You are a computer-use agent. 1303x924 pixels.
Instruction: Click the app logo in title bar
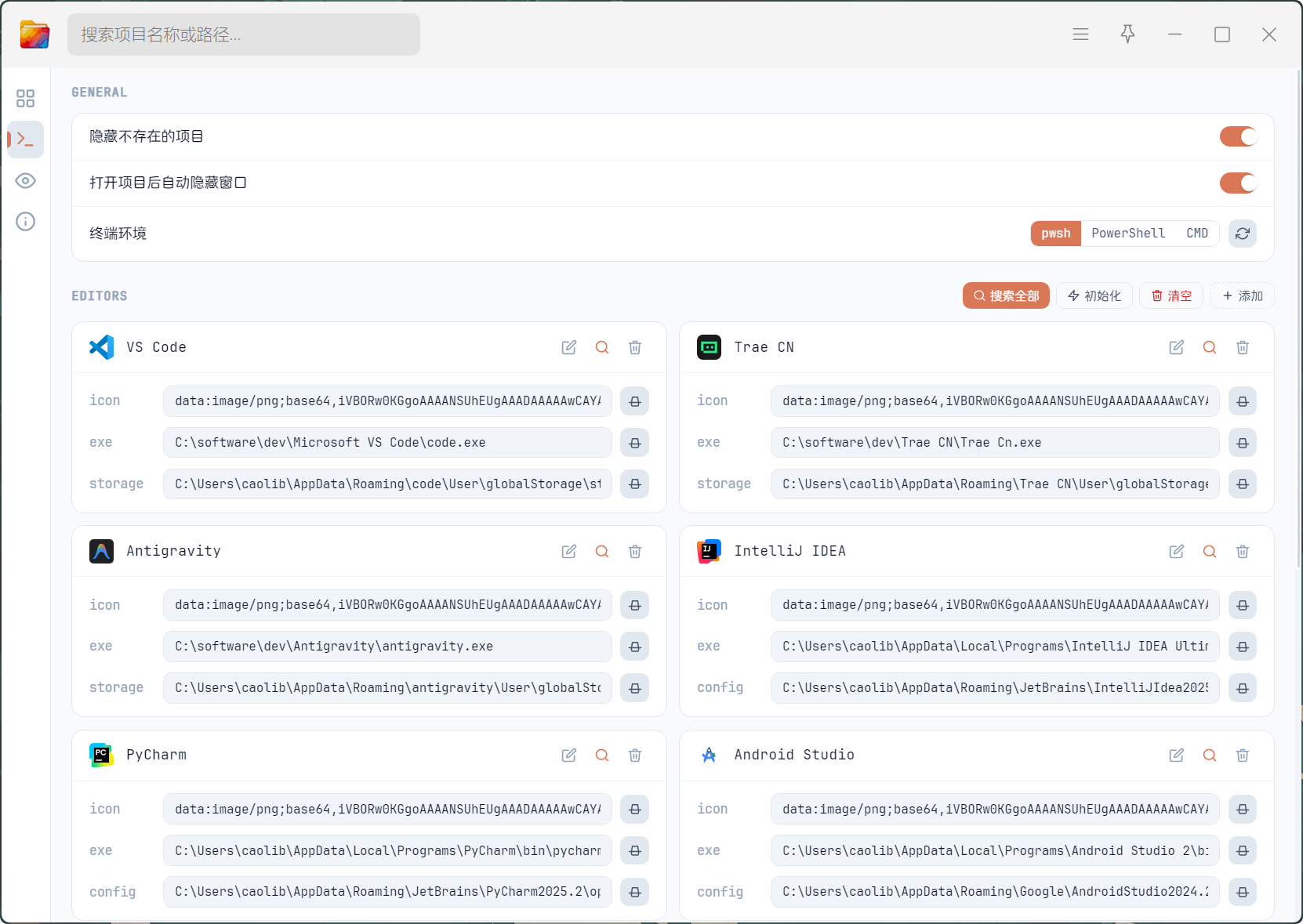click(x=34, y=34)
